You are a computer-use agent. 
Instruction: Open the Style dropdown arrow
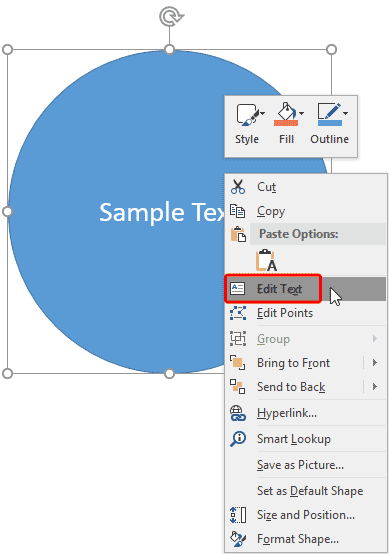[263, 113]
